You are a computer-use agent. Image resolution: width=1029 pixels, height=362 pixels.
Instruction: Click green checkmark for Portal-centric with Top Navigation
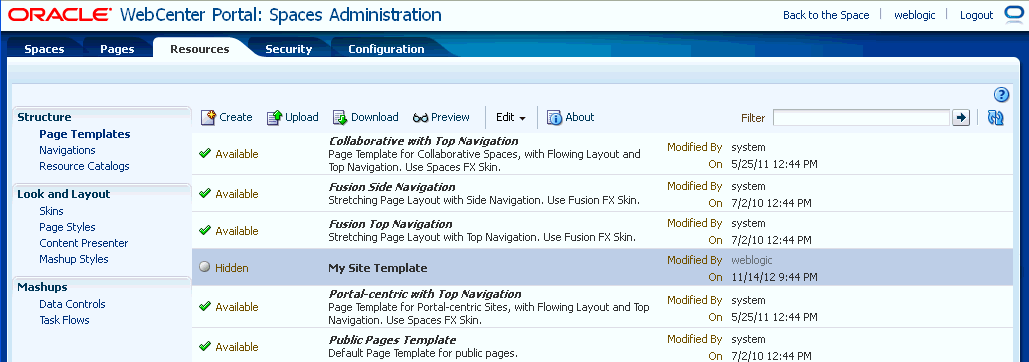coord(205,306)
